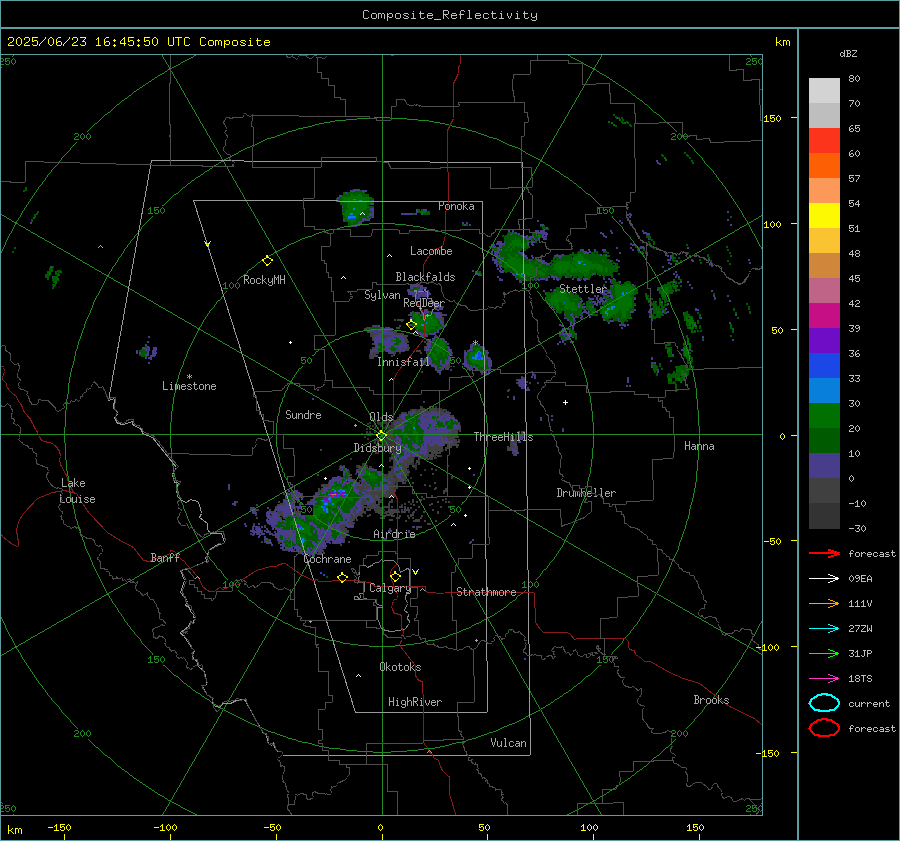Click the 80 dBZ light-grey color swatch
Screen dimensions: 900x841
point(824,90)
